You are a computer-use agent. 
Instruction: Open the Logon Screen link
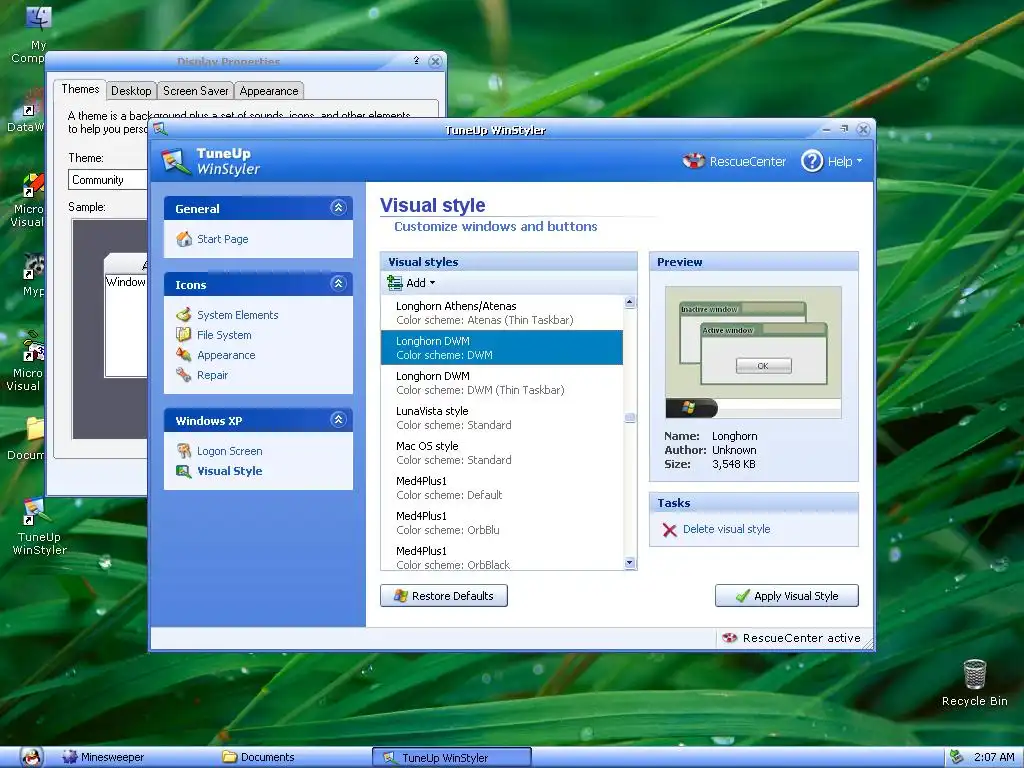click(x=230, y=451)
